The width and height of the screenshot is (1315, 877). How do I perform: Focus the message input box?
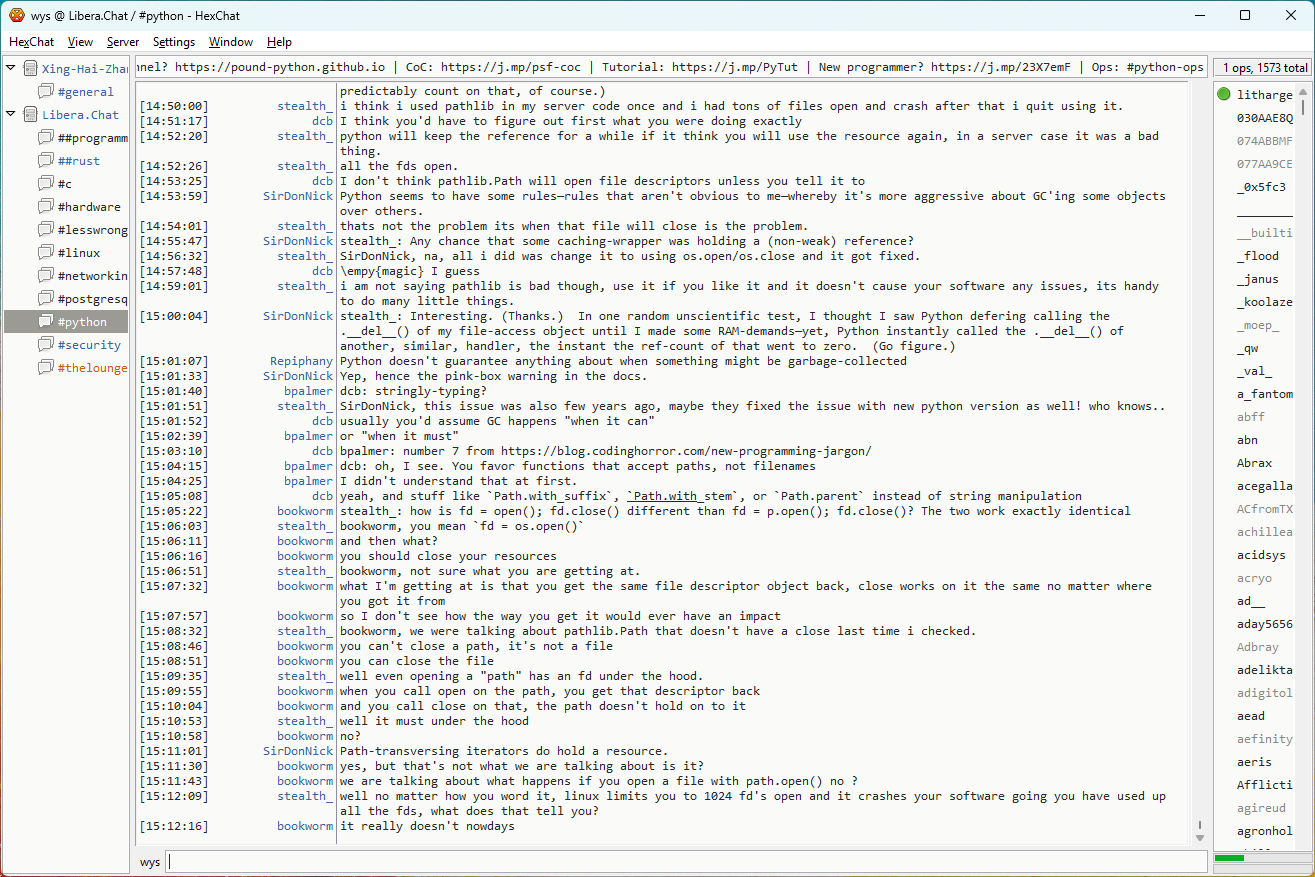pos(687,862)
